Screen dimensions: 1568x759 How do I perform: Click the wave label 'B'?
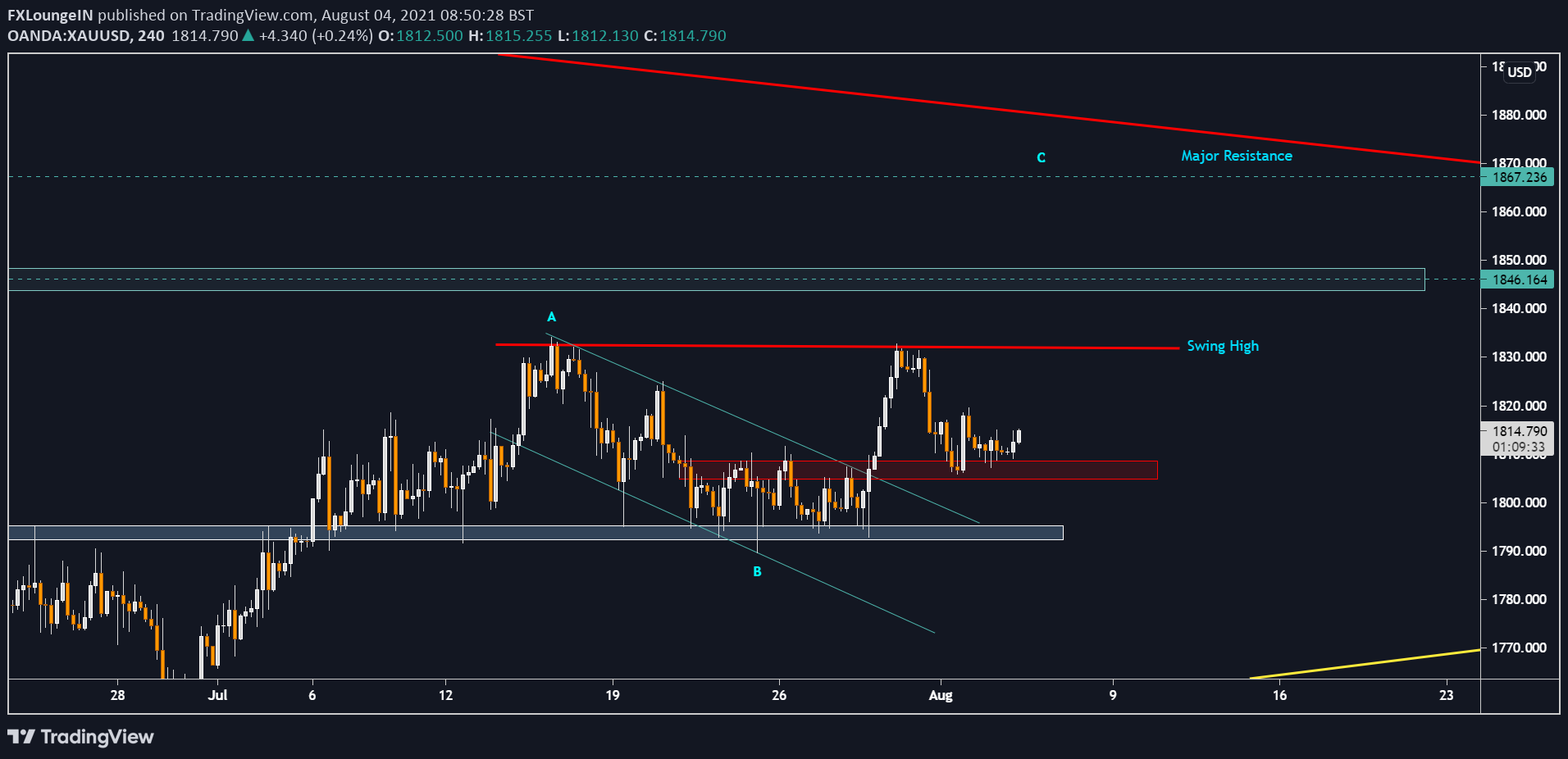[757, 571]
